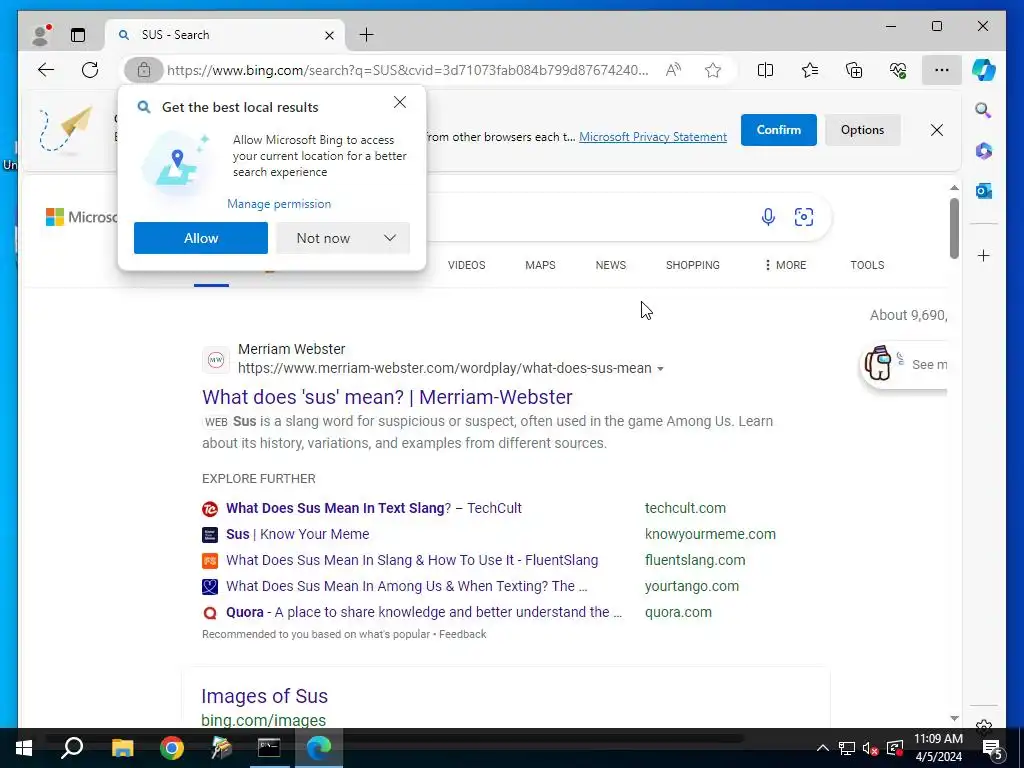
Task: Expand Merriam-Webster URL dropdown arrow
Action: (660, 369)
